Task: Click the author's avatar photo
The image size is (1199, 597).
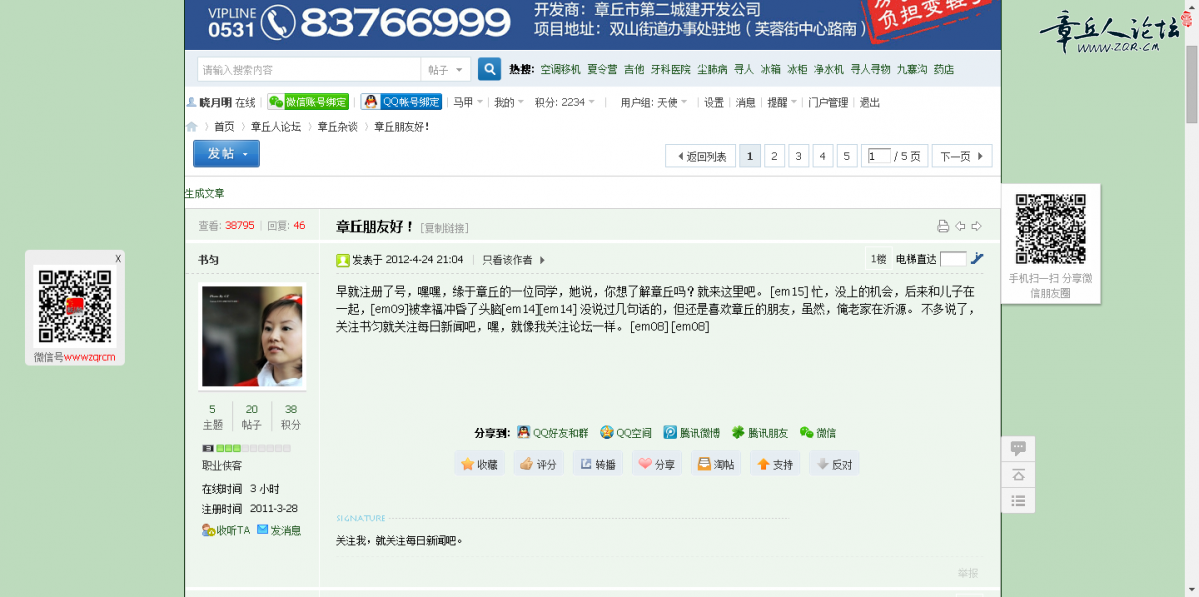Action: pos(252,336)
